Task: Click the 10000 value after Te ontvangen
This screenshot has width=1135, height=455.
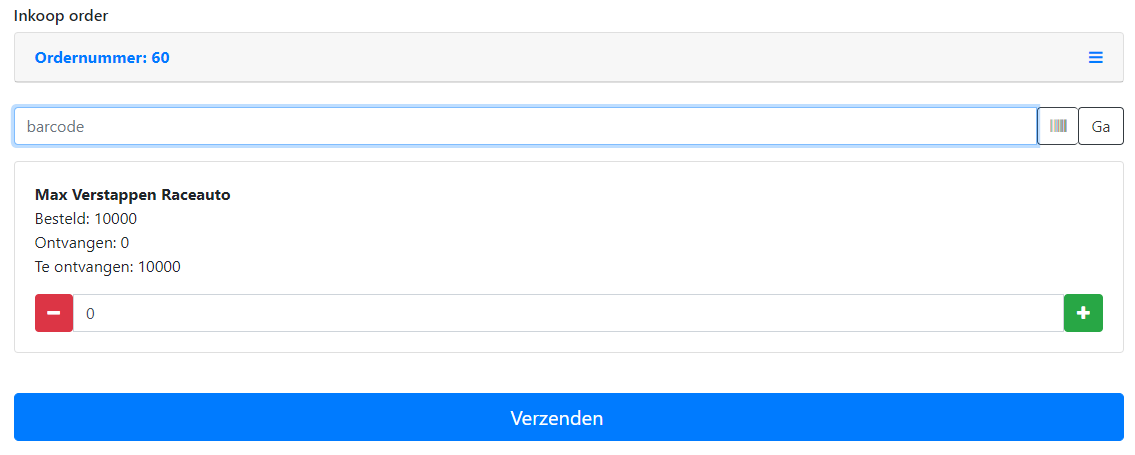Action: click(x=159, y=267)
